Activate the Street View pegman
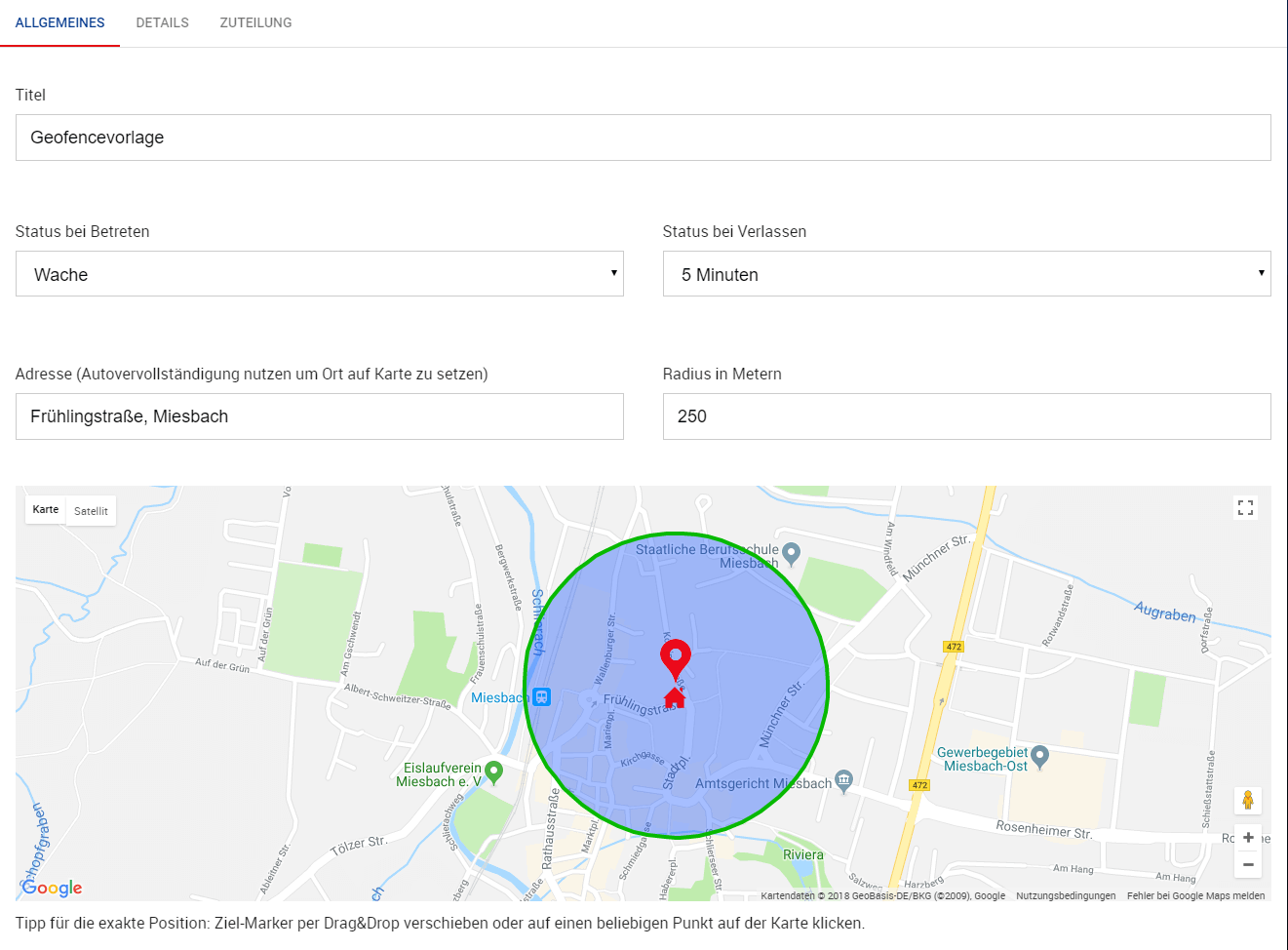This screenshot has height=950, width=1288. (1248, 802)
